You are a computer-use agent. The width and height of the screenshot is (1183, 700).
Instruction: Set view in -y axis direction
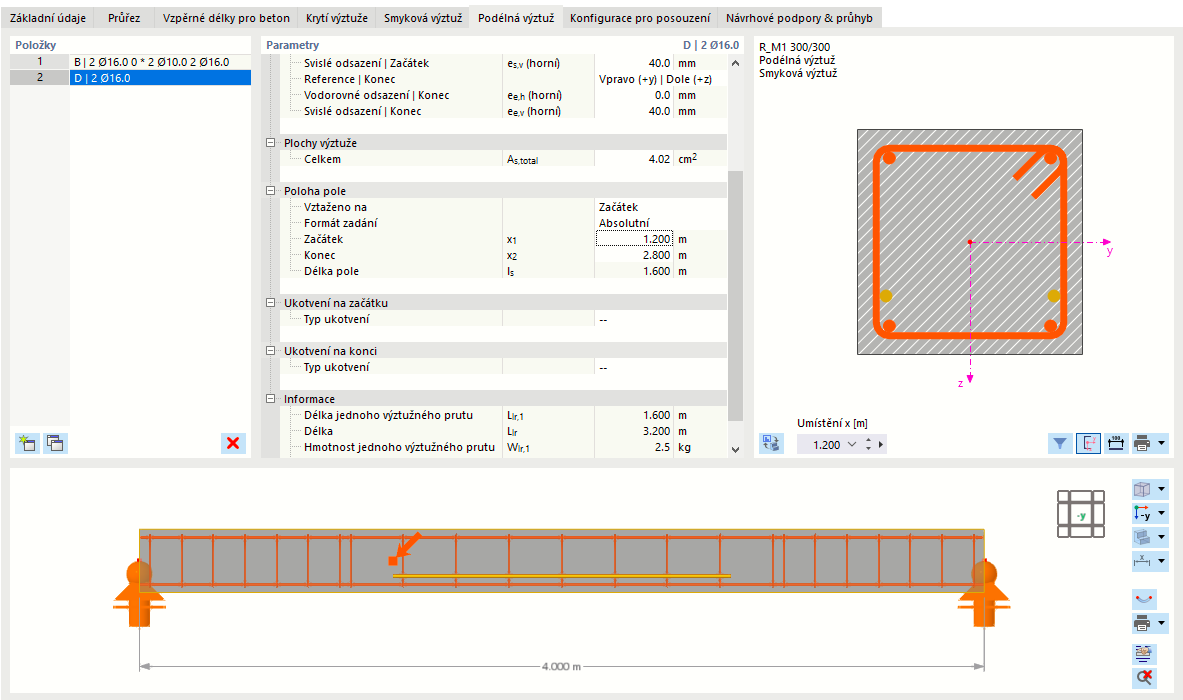pyautogui.click(x=1142, y=513)
